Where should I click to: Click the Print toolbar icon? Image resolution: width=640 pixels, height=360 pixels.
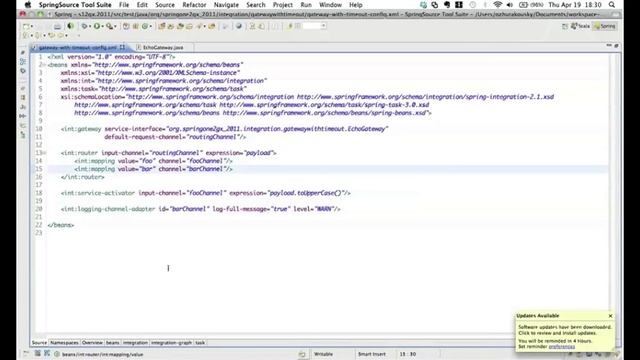coord(58,26)
